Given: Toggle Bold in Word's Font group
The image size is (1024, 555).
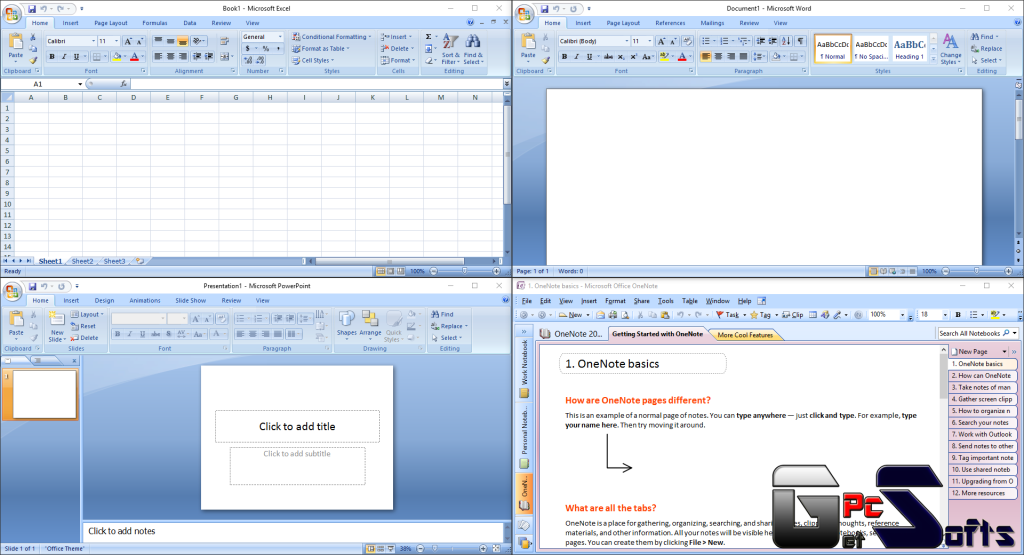Looking at the screenshot, I should click(x=565, y=57).
